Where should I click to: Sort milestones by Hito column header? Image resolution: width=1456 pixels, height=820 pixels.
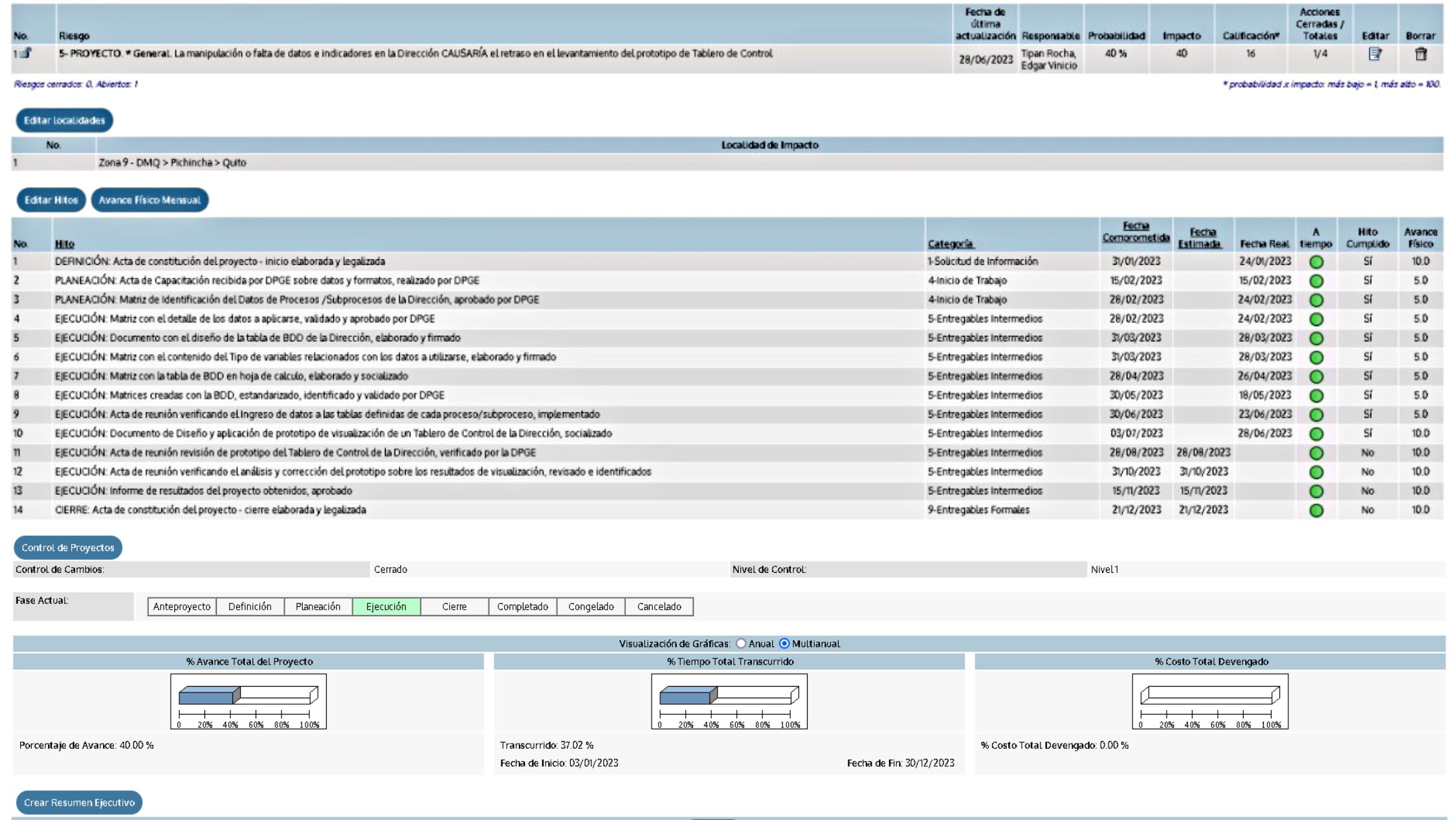64,244
